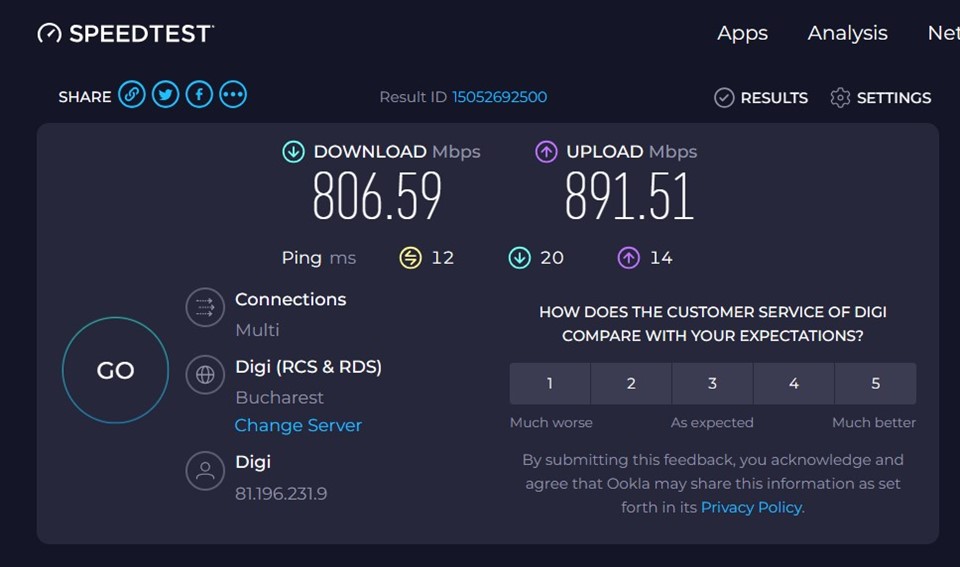Open Result ID 15052692500 link
Screen dimensions: 960x567
coord(499,97)
